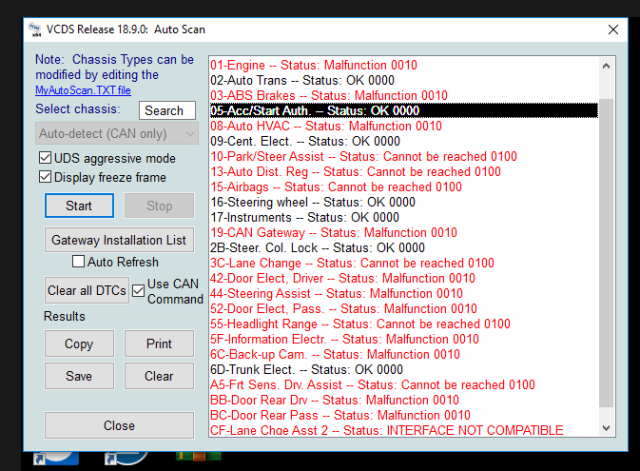Viewport: 640px width, 471px height.
Task: Click the Clear results button
Action: pyautogui.click(x=159, y=376)
